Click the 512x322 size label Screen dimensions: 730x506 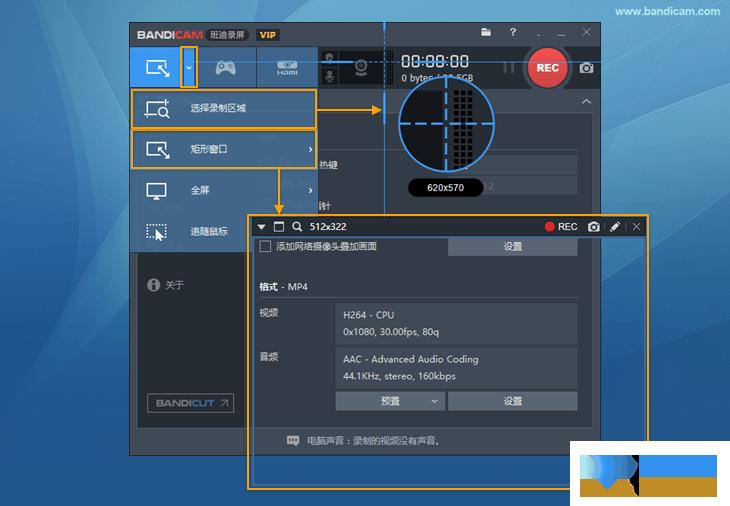(x=328, y=227)
